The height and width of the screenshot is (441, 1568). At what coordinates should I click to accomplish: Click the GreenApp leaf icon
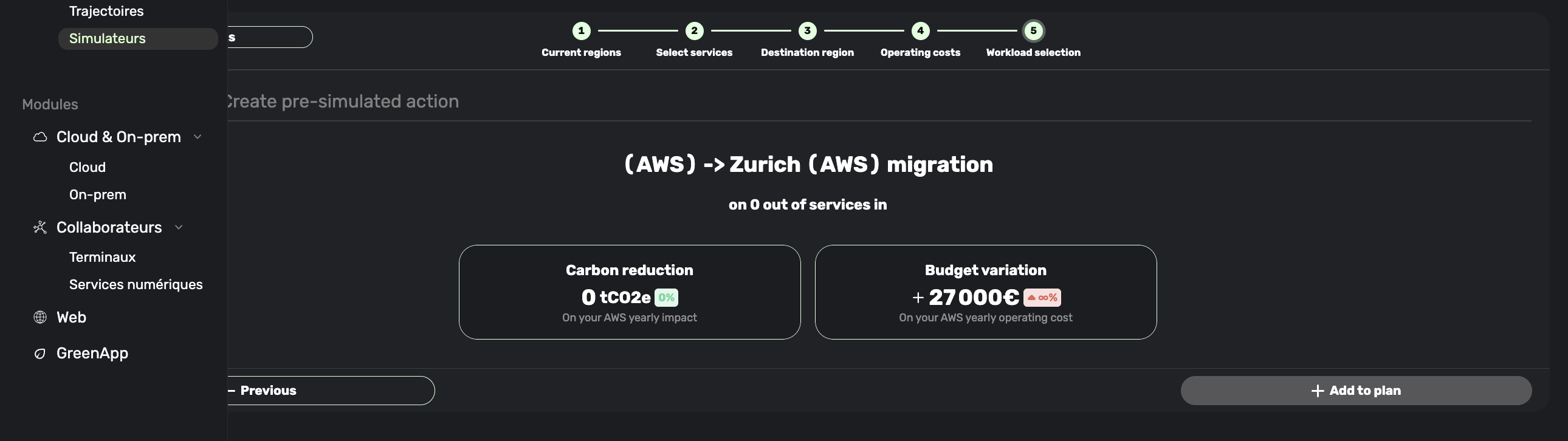tap(40, 354)
